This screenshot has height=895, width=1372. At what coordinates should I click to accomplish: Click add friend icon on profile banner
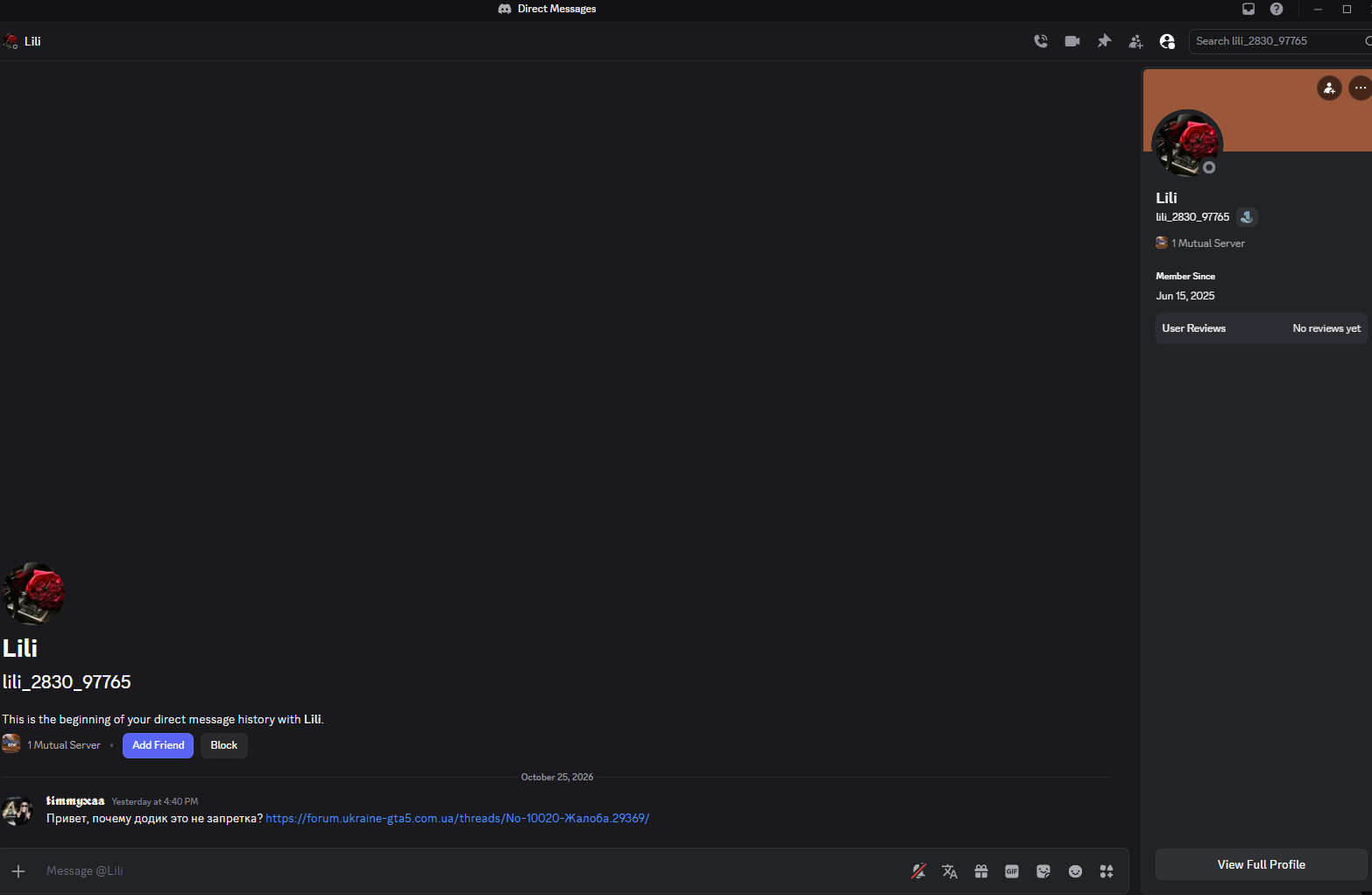pos(1329,88)
